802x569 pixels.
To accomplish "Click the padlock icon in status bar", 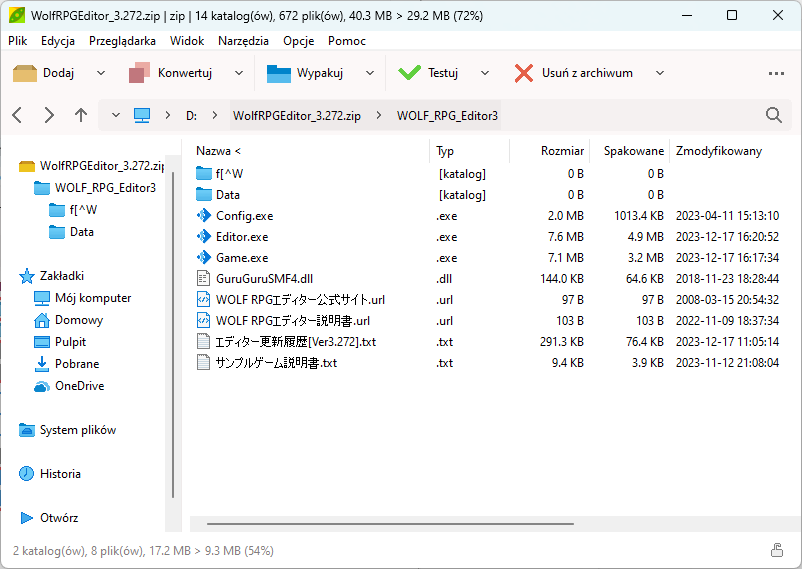I will (x=777, y=550).
